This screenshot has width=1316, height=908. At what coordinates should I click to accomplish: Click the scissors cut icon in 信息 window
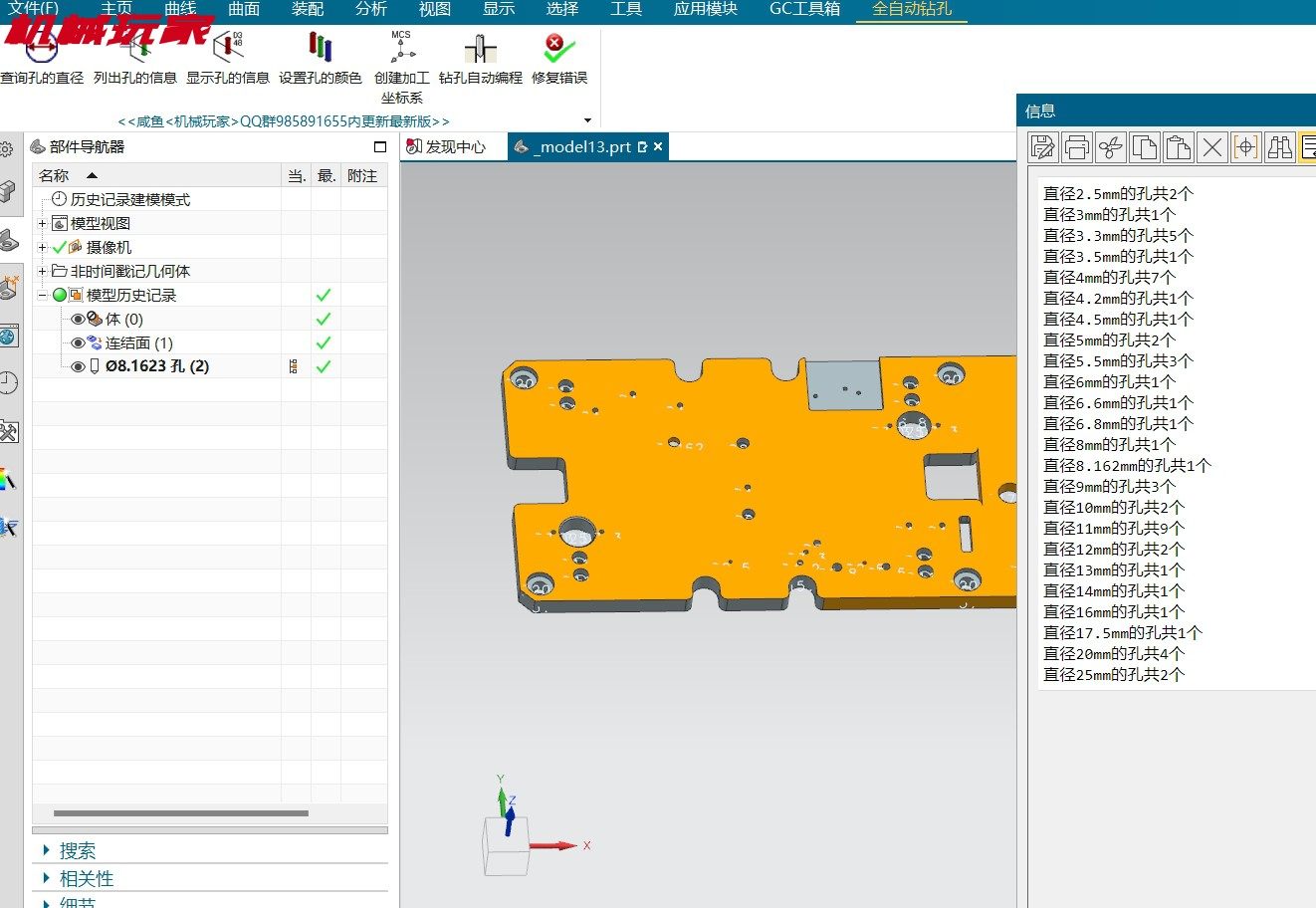(x=1110, y=147)
